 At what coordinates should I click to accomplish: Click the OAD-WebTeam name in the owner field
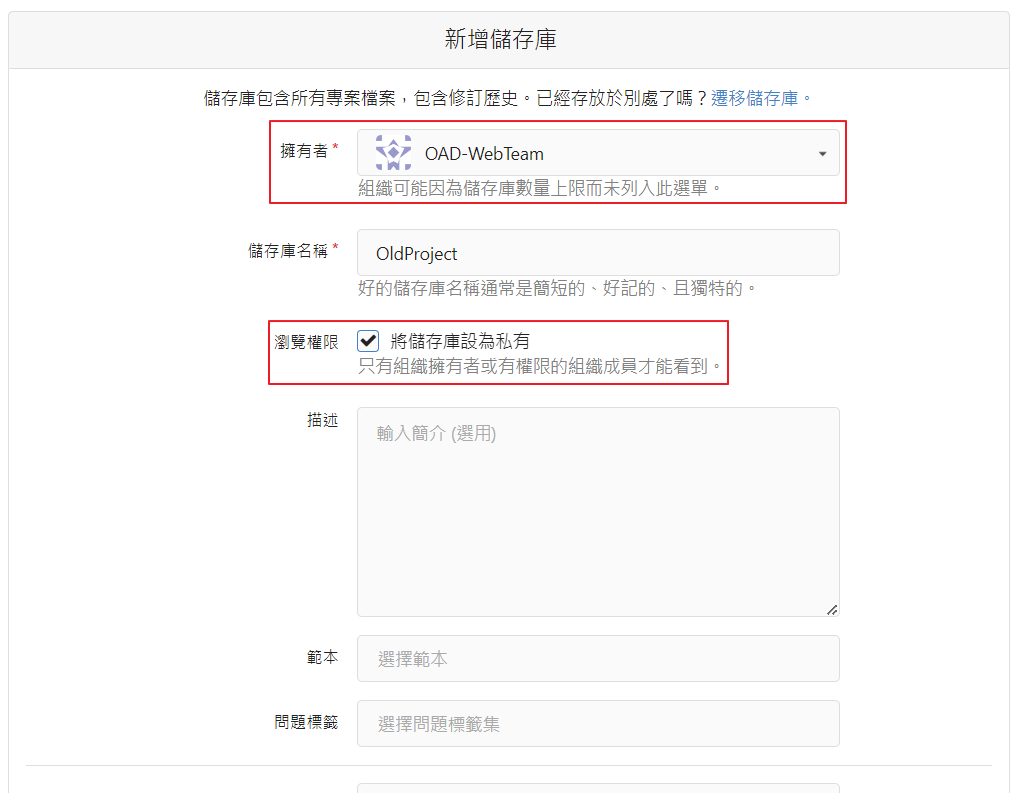point(484,154)
